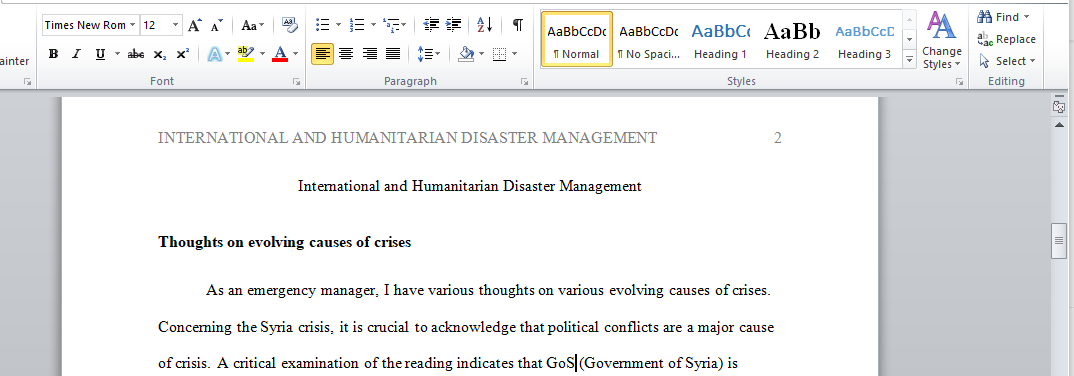Click the Shading paint bucket icon
The height and width of the screenshot is (376, 1074).
[466, 54]
